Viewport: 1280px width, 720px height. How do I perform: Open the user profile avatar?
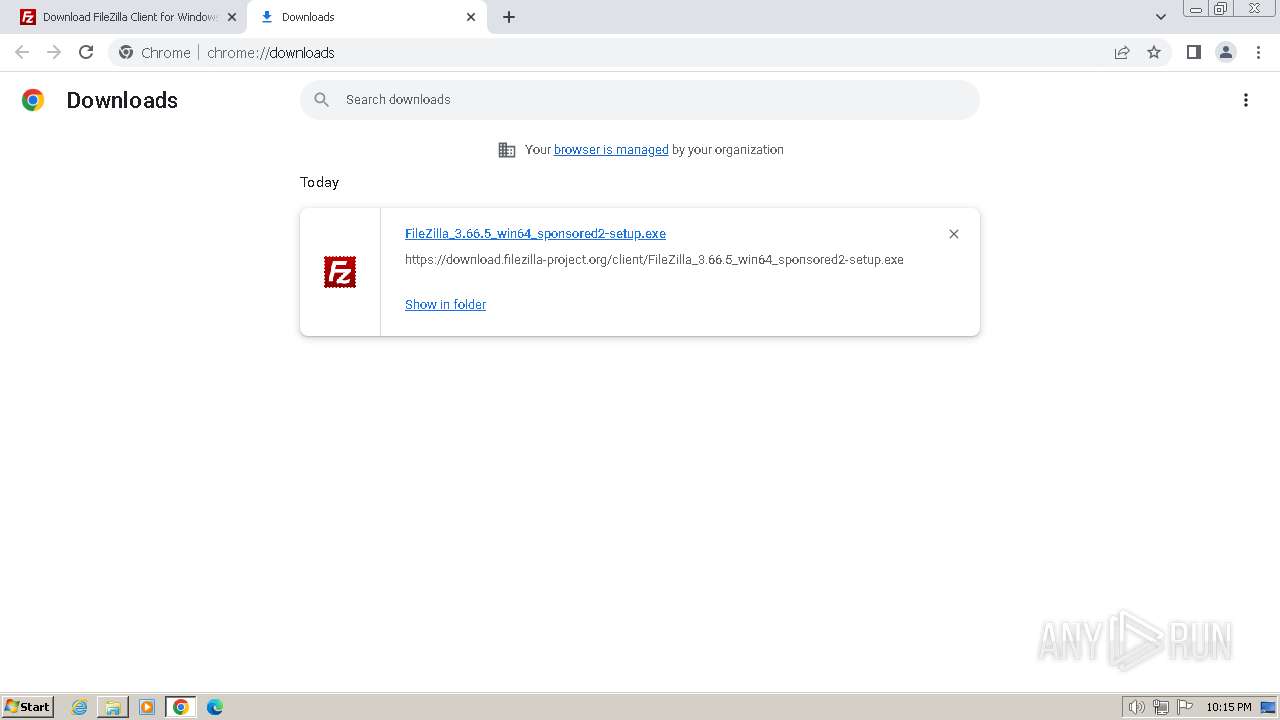point(1226,52)
